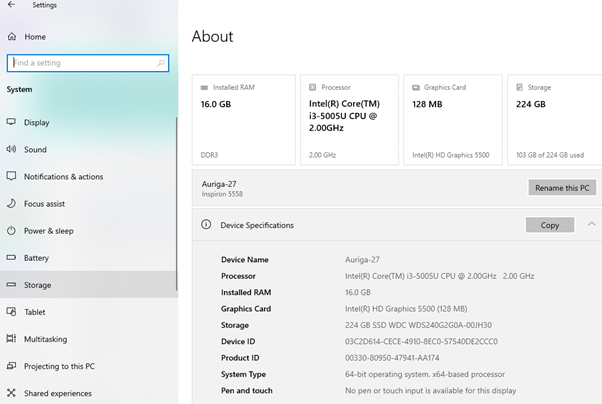Click Intel(R) HD Graphics 5500 (128 MB) value
This screenshot has height=404, width=602.
pos(406,309)
